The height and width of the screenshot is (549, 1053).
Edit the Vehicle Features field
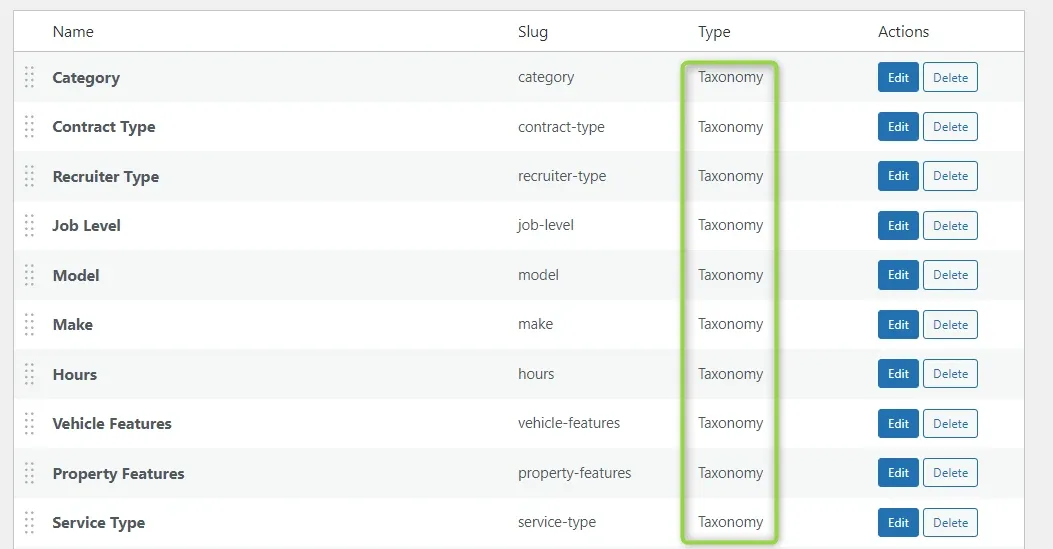pos(898,423)
